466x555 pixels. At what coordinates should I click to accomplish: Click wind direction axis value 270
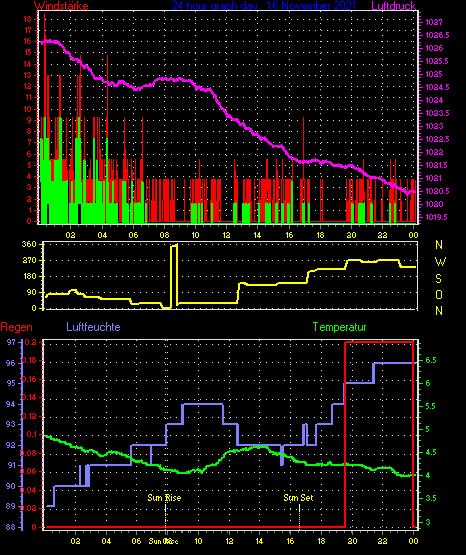coord(29,260)
